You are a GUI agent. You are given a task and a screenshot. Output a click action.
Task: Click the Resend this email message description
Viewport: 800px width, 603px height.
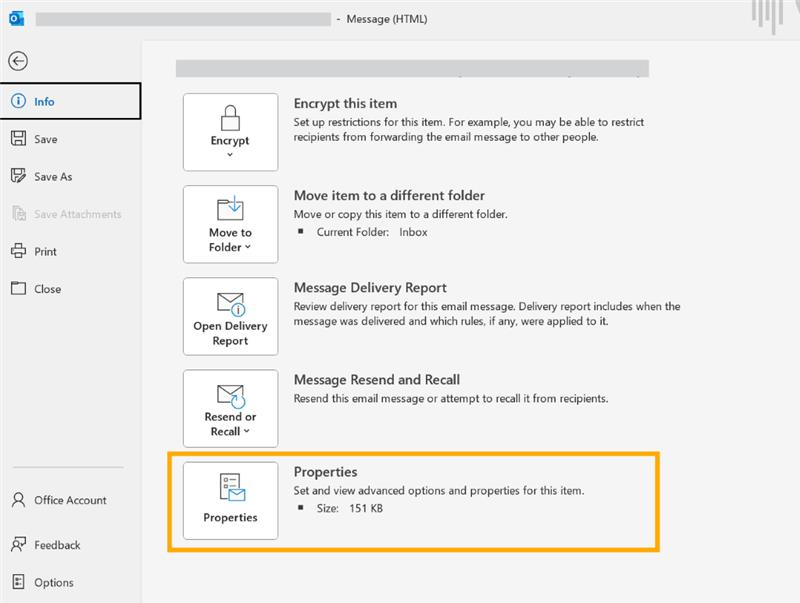coord(451,398)
